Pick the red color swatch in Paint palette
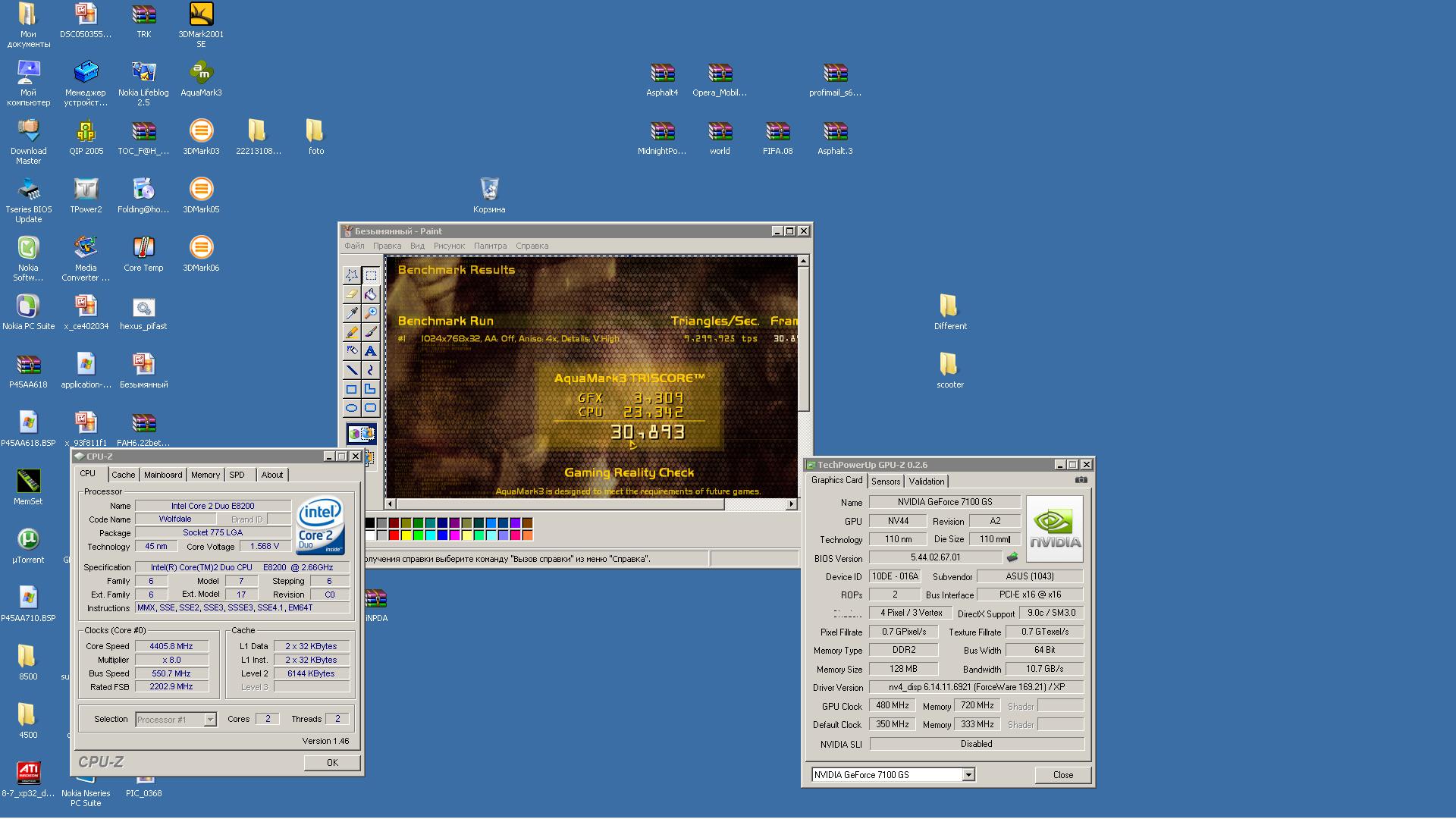The image size is (1456, 819). (x=394, y=535)
